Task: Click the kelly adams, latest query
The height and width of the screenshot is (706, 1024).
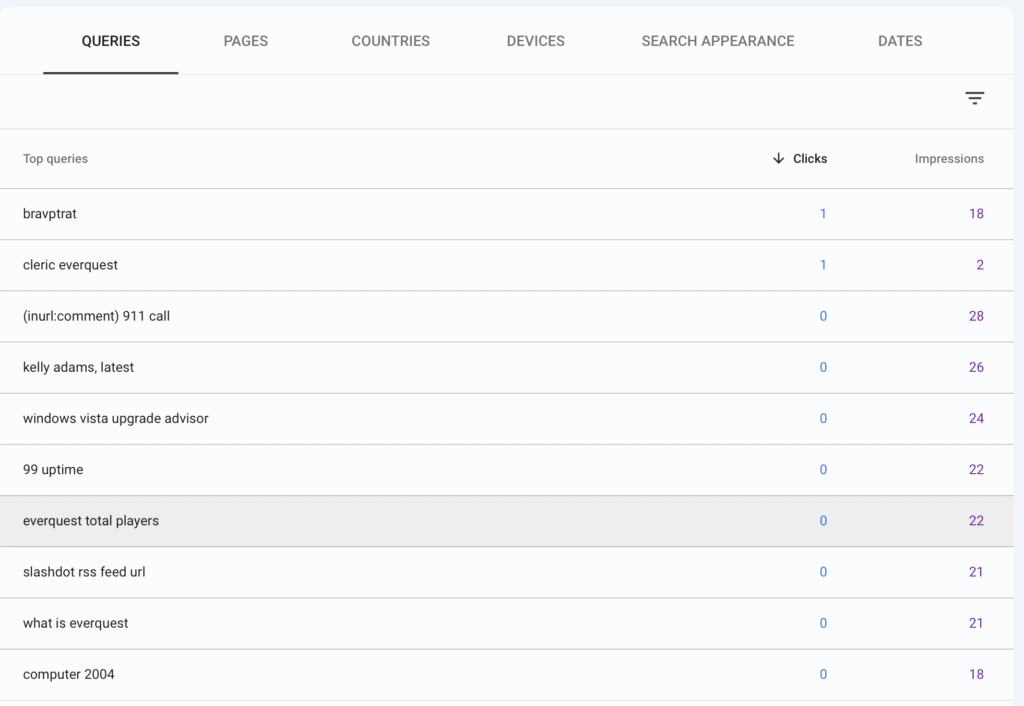Action: click(78, 367)
